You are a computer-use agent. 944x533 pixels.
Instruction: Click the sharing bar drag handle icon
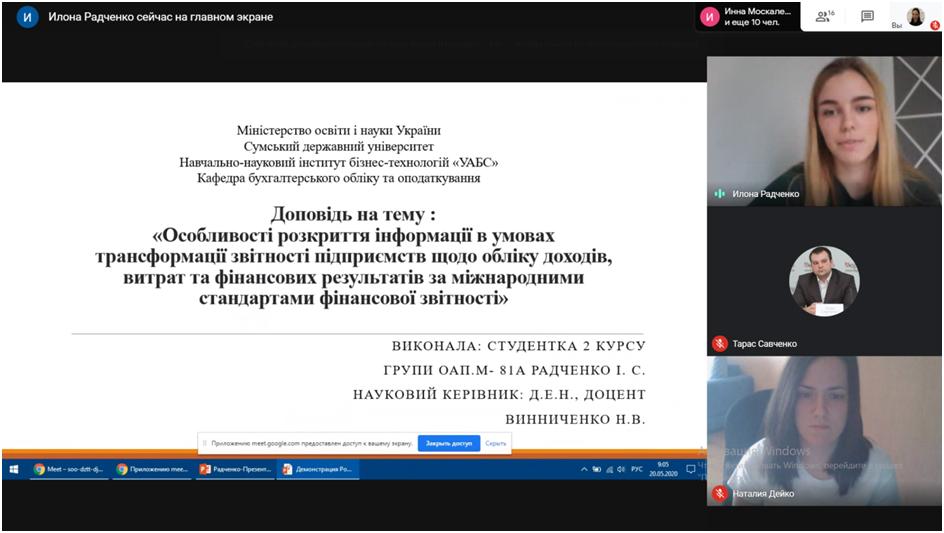[205, 443]
